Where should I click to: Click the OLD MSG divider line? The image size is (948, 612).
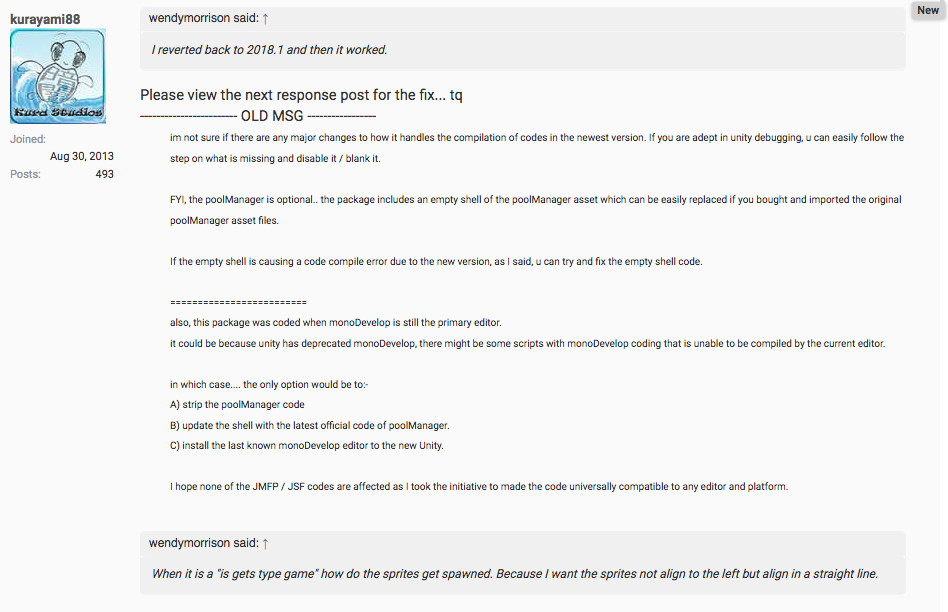pos(258,116)
